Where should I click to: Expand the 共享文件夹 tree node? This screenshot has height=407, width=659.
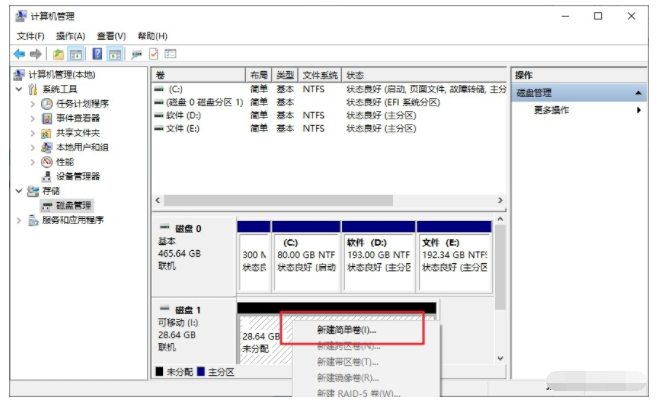32,132
